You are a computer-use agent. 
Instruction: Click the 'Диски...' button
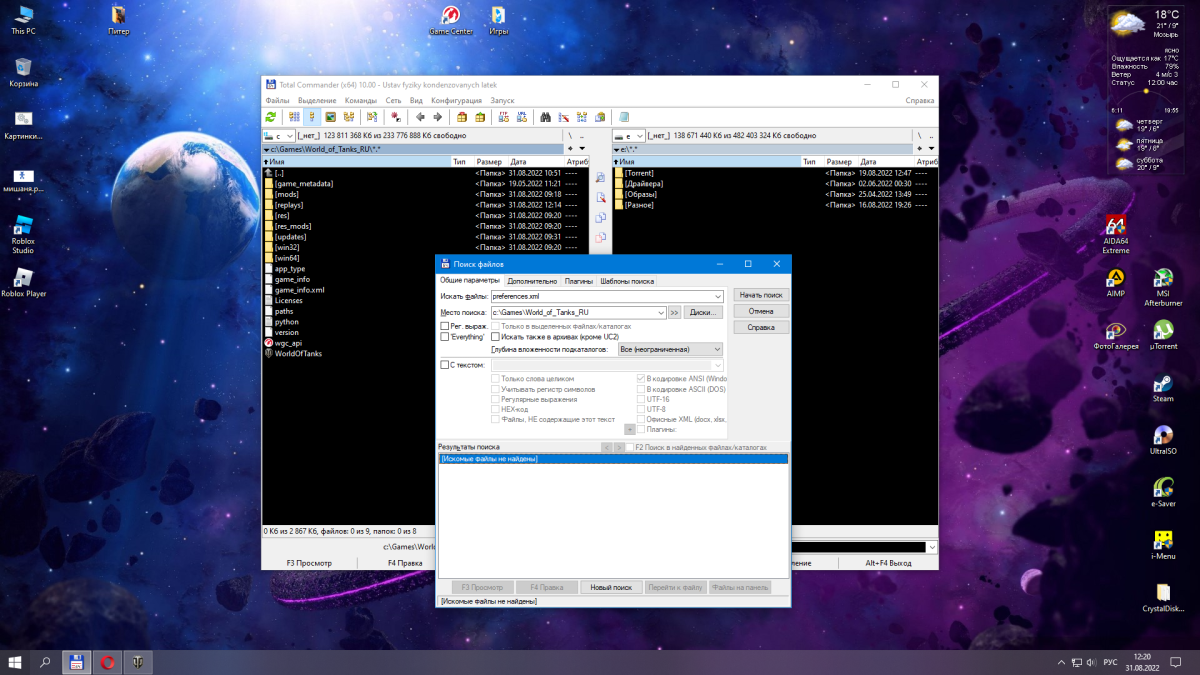click(x=703, y=313)
